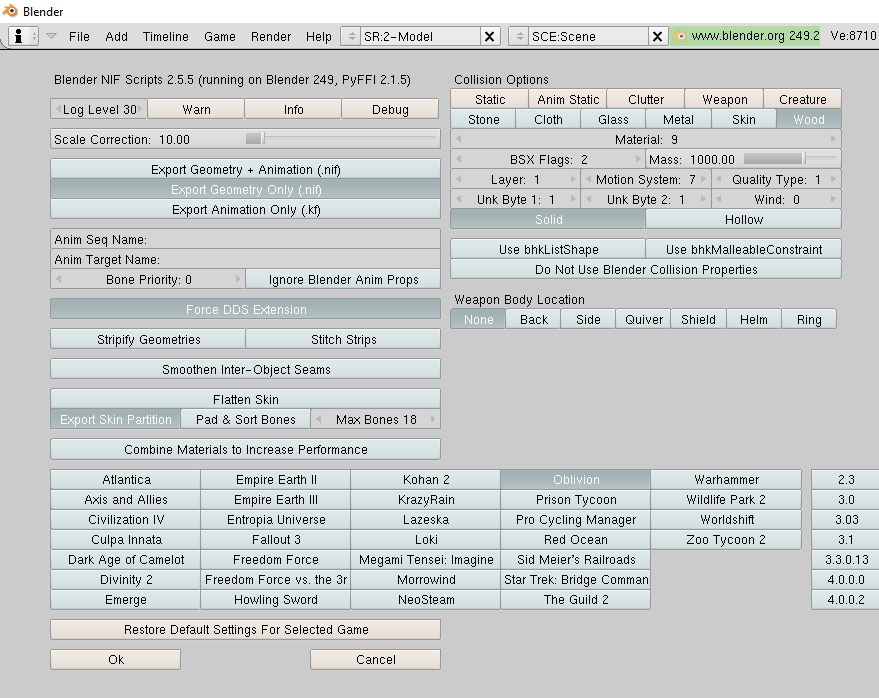Select Export Geometry + Animation (.nif)
This screenshot has height=698, width=879.
click(x=246, y=169)
